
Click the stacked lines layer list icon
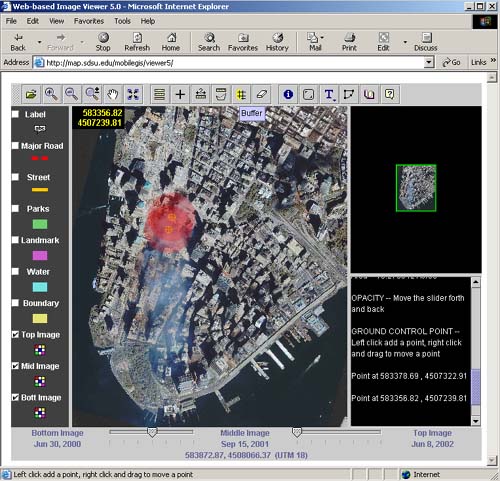click(x=160, y=94)
